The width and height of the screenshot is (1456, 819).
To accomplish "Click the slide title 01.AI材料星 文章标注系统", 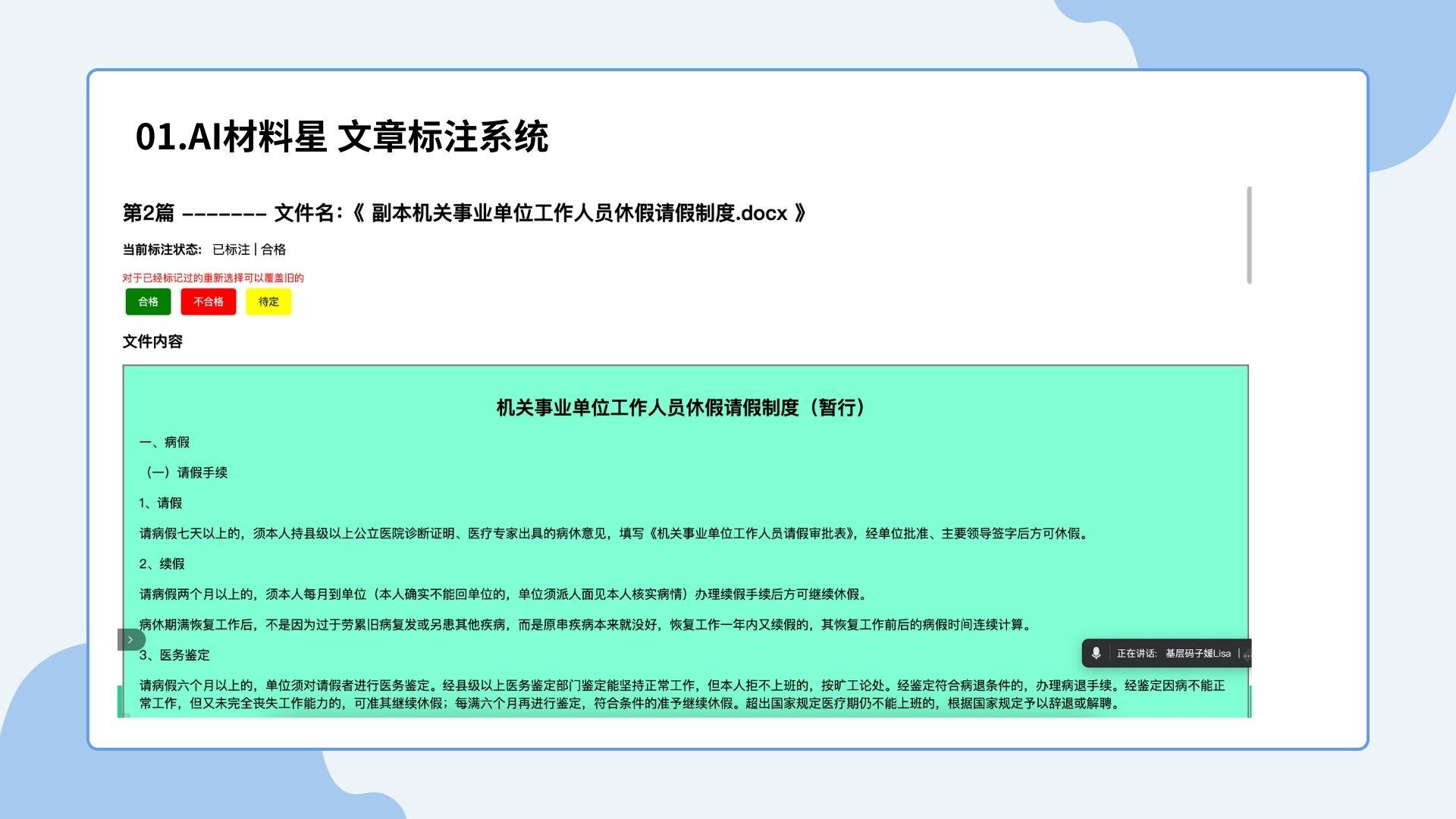I will click(x=341, y=137).
